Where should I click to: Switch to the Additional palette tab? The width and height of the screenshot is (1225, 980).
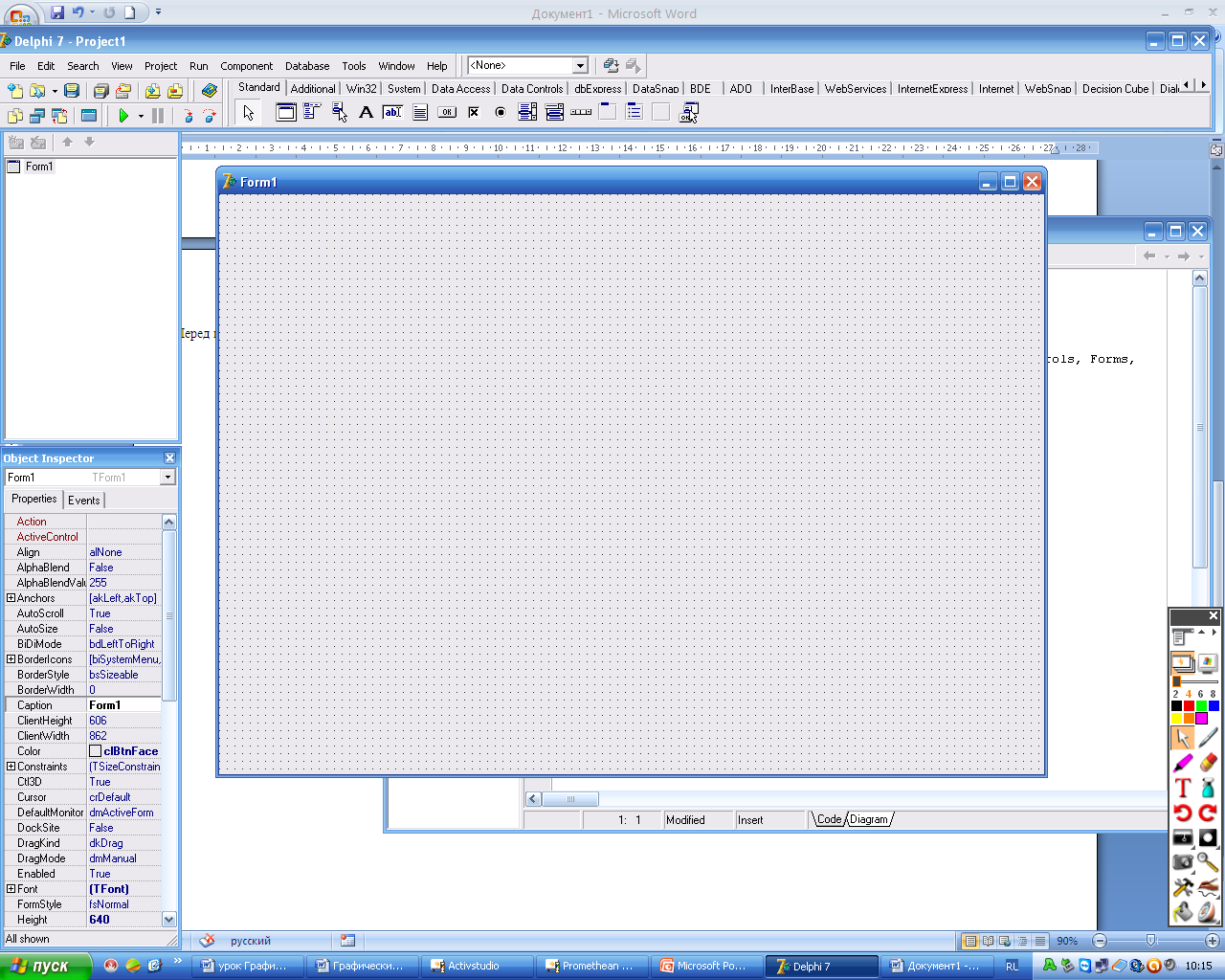click(x=313, y=89)
